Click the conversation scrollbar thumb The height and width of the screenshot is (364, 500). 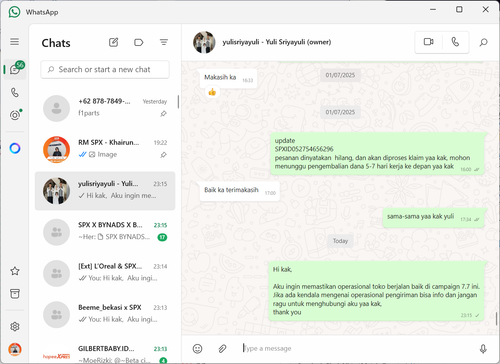(x=497, y=319)
